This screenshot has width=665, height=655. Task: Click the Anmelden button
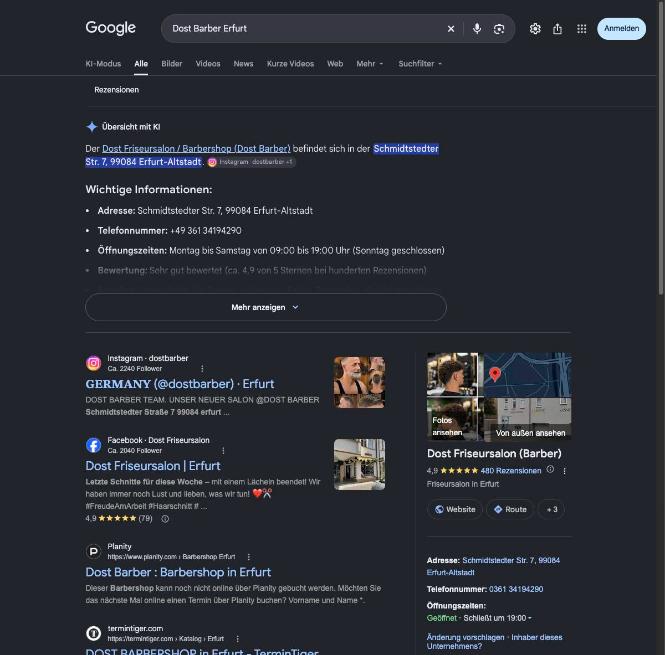pyautogui.click(x=621, y=28)
